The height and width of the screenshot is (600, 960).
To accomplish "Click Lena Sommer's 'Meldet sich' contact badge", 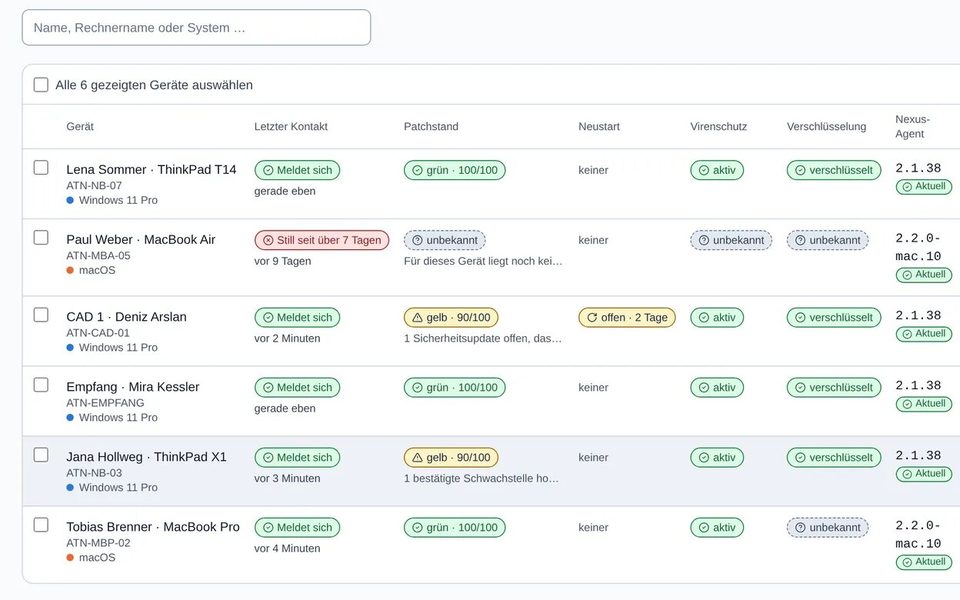I will [x=298, y=170].
